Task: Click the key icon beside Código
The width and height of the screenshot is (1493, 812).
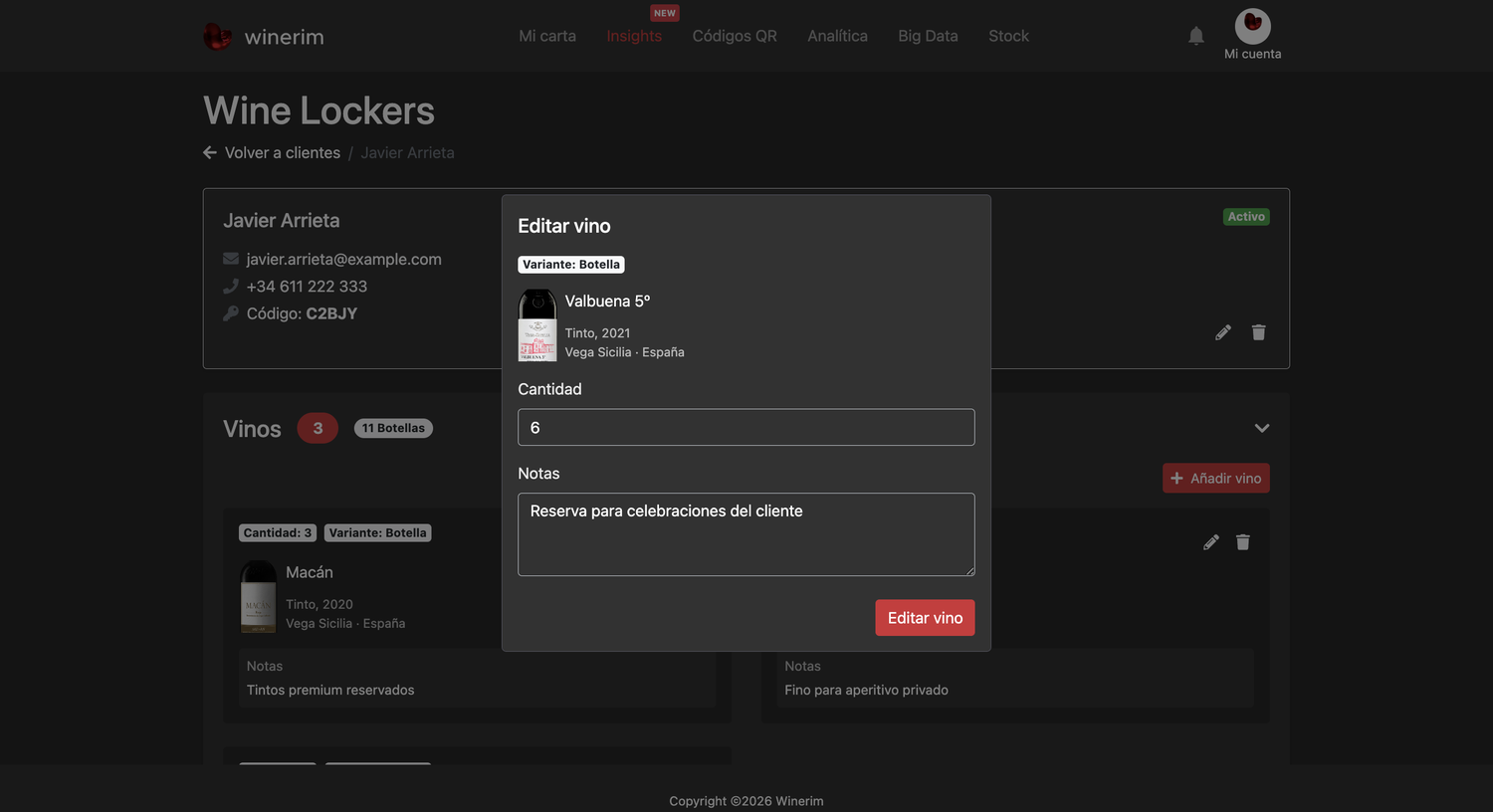Action: click(x=231, y=313)
